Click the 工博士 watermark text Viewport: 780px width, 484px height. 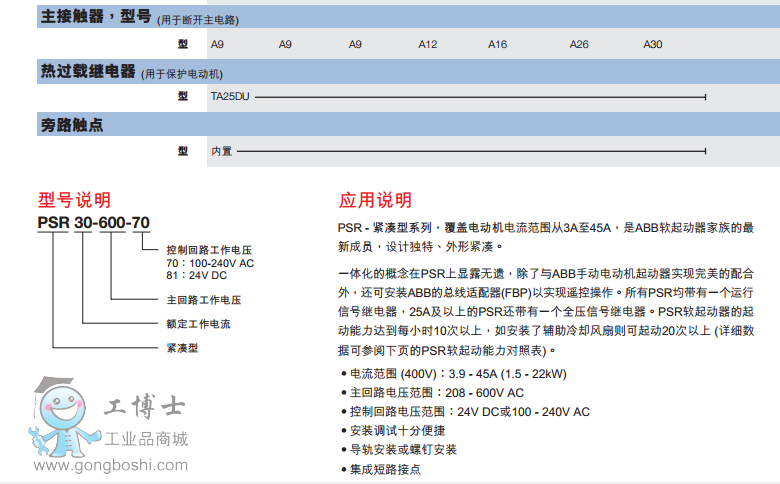pos(145,408)
